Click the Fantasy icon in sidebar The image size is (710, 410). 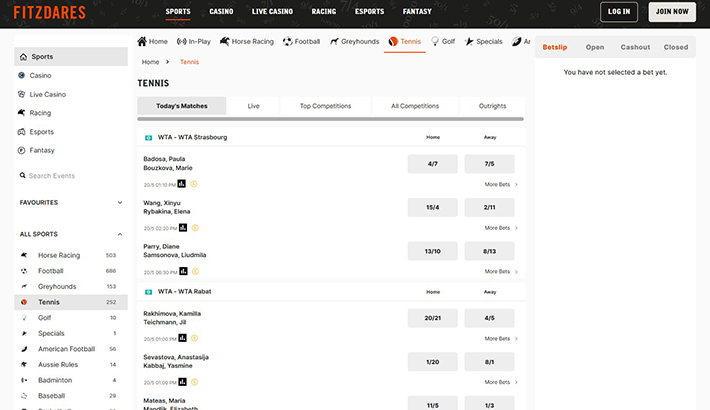[x=21, y=150]
